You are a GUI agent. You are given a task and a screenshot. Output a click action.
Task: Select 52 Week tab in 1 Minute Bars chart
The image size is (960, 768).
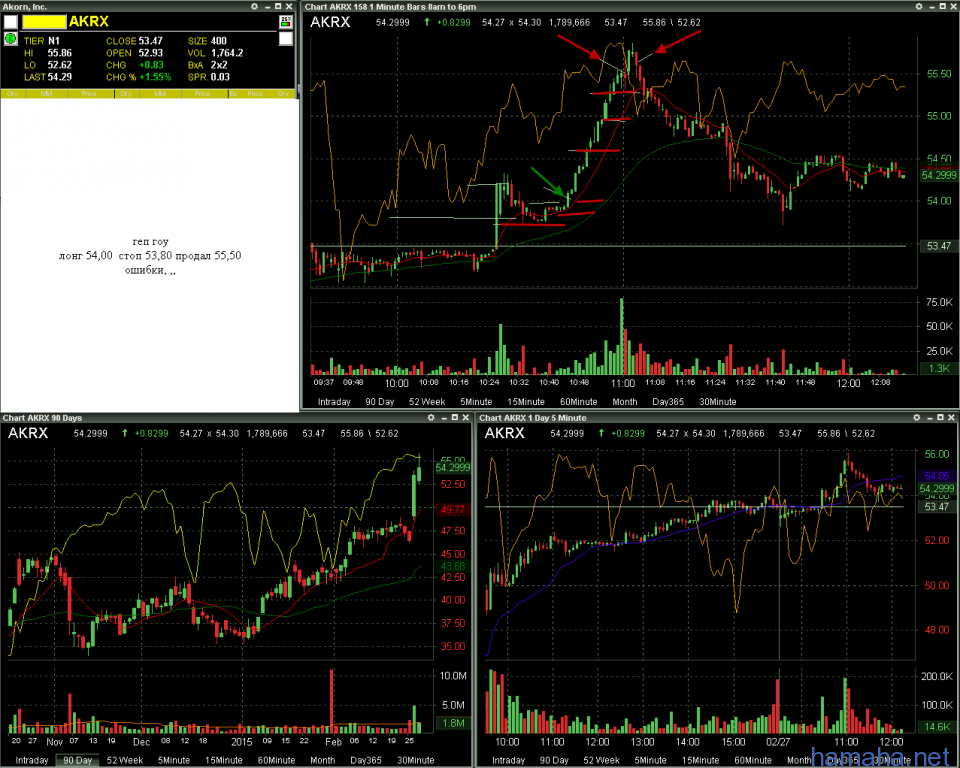[427, 402]
